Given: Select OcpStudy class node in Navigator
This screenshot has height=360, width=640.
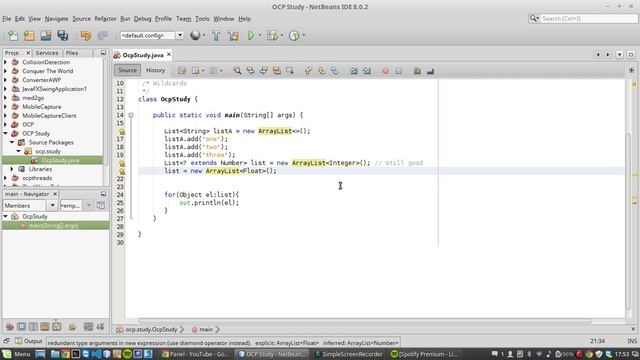Looking at the screenshot, I should point(35,216).
